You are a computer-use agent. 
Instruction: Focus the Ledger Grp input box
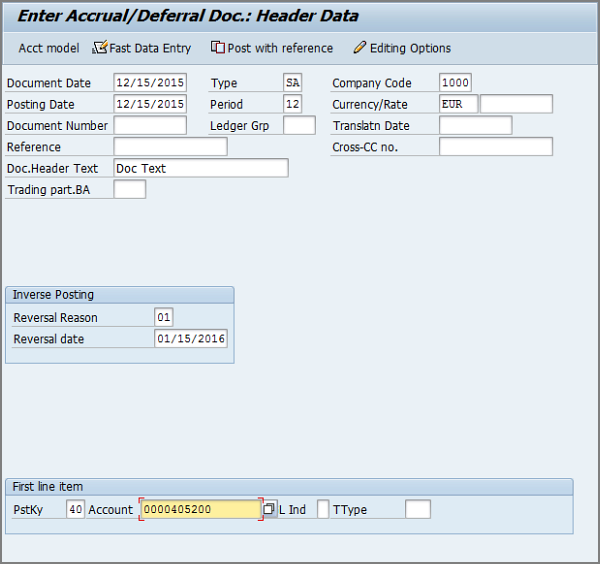point(299,125)
